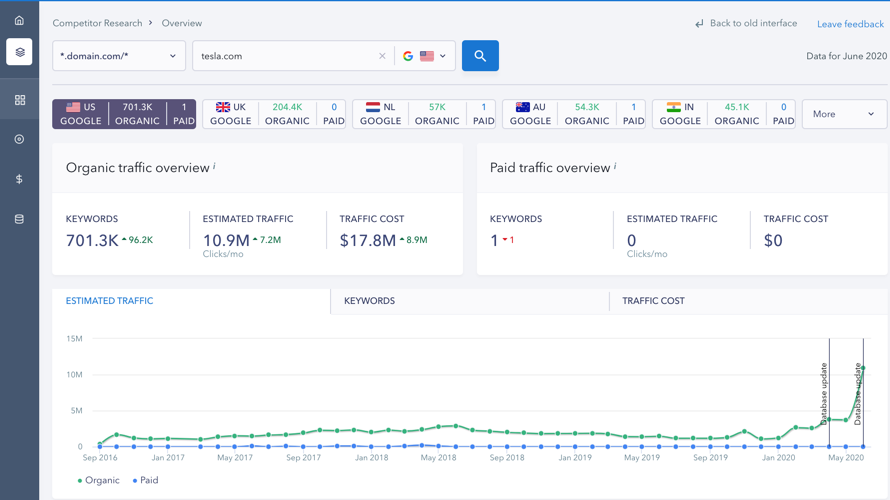Viewport: 890px width, 500px height.
Task: Open the *.domain.com/* scope dropdown
Action: coord(118,56)
